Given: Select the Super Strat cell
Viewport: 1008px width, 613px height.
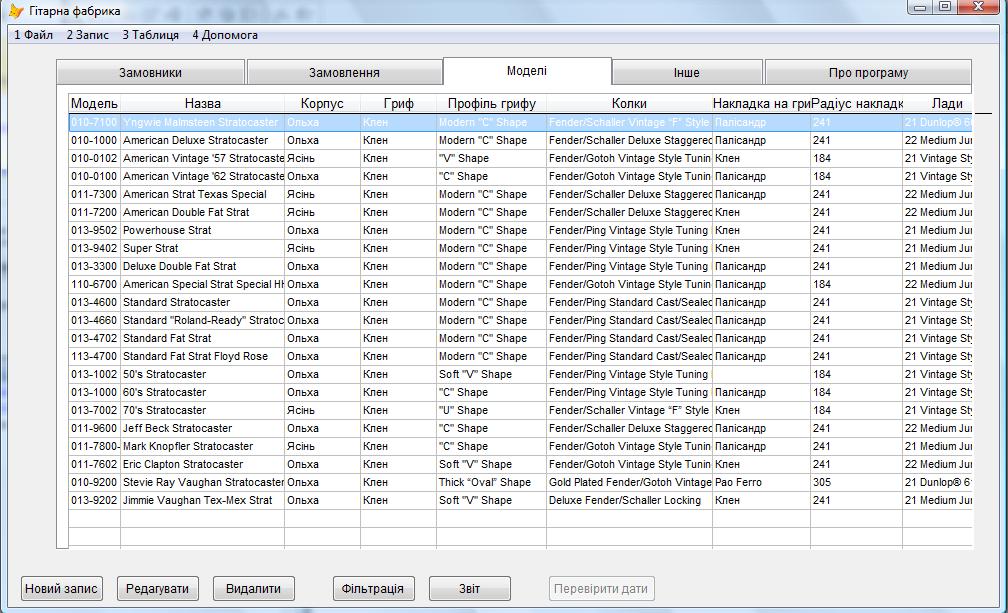Looking at the screenshot, I should 202,248.
